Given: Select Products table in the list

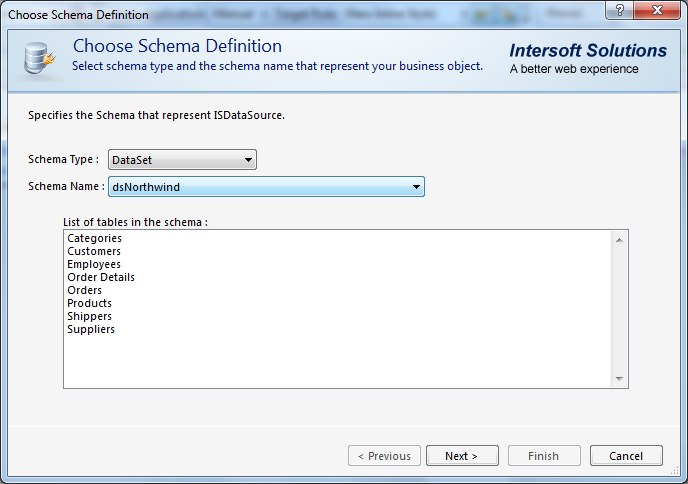Looking at the screenshot, I should (89, 303).
